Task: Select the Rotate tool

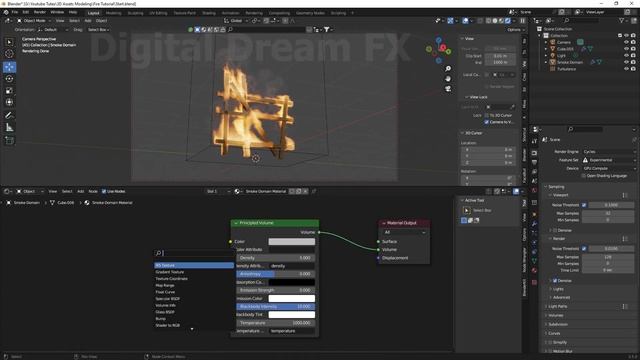Action: 9,78
